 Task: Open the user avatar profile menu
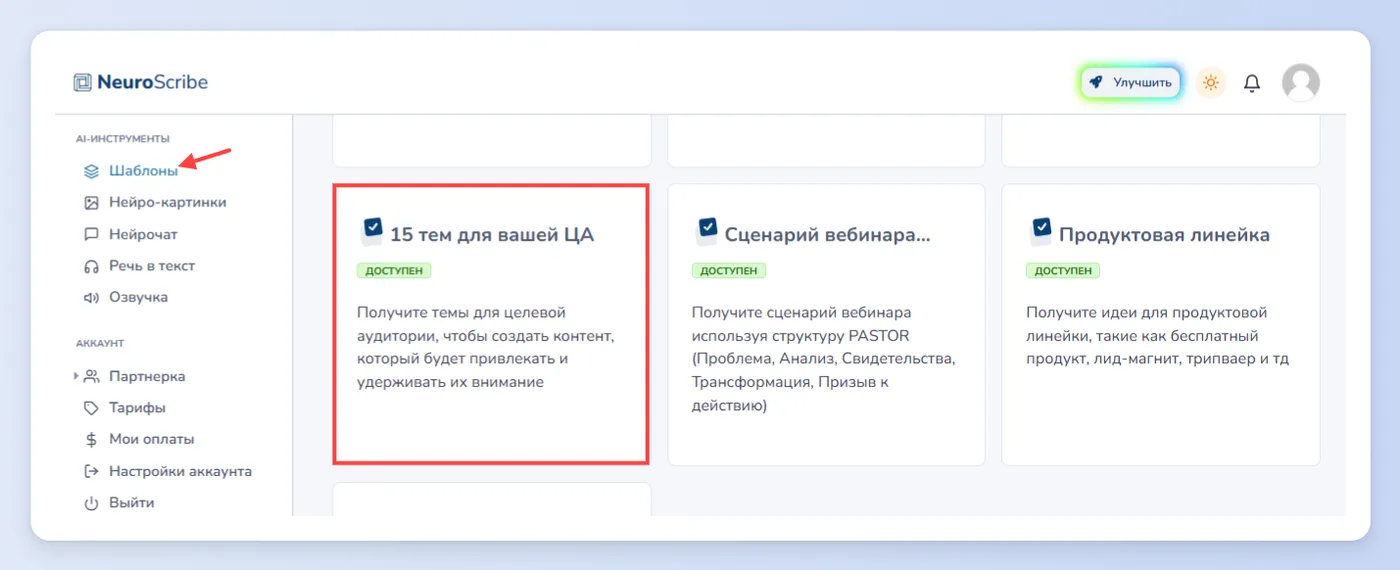(x=1301, y=82)
